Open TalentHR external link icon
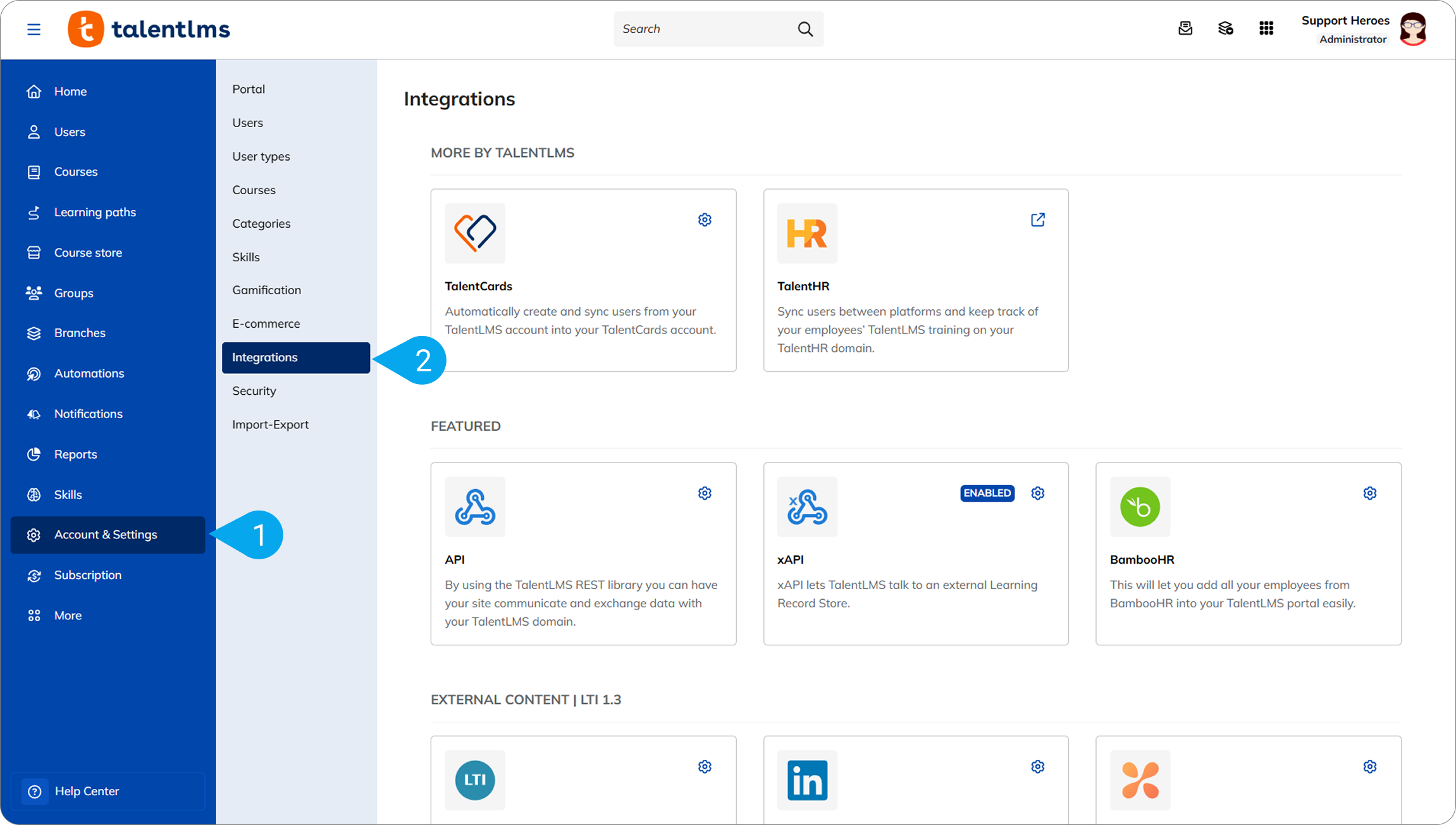Image resolution: width=1456 pixels, height=825 pixels. pos(1037,220)
